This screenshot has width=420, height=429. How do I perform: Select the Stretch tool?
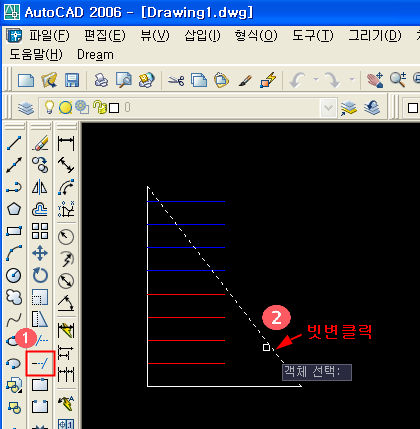pyautogui.click(x=40, y=319)
